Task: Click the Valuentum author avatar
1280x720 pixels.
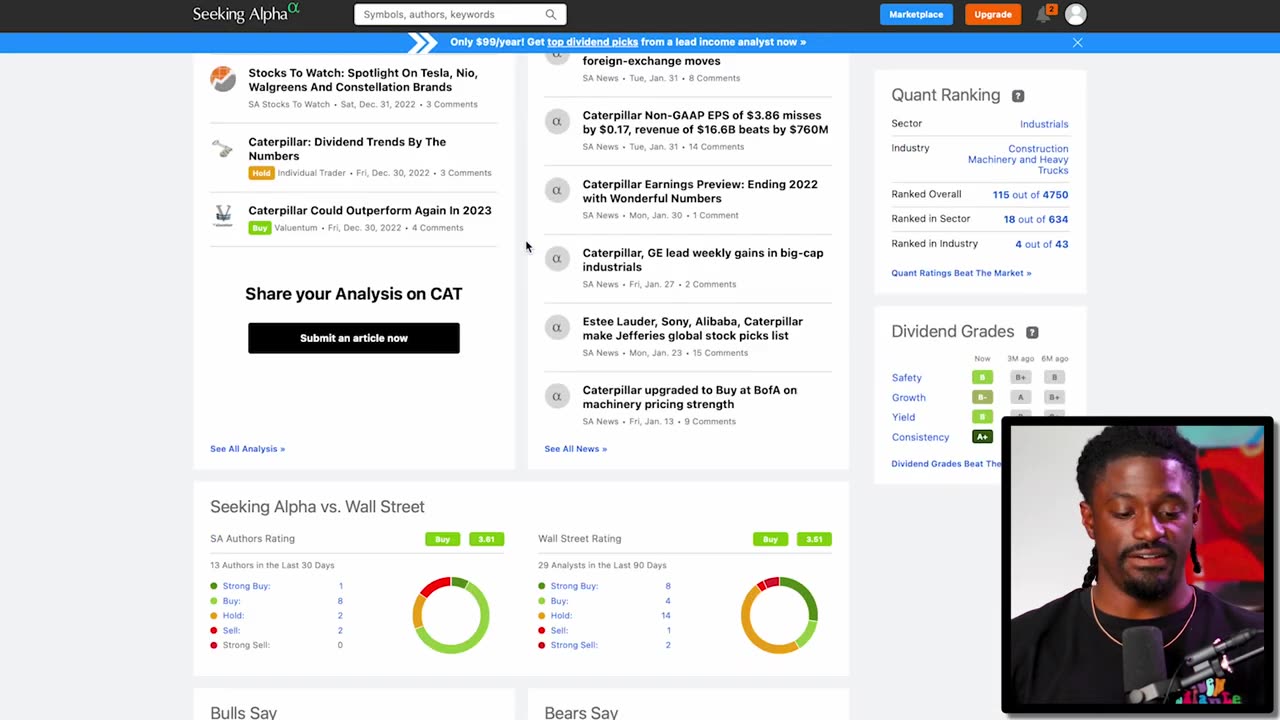Action: pyautogui.click(x=223, y=216)
